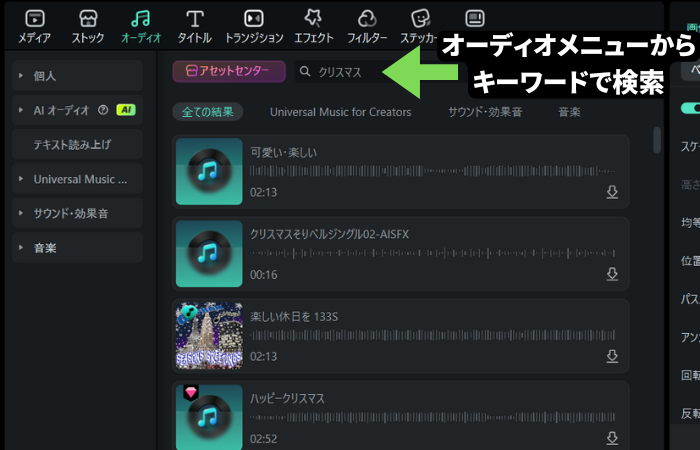Screen dimensions: 700x450
Task: Open the エフェクト (Effects) tab
Action: click(313, 26)
